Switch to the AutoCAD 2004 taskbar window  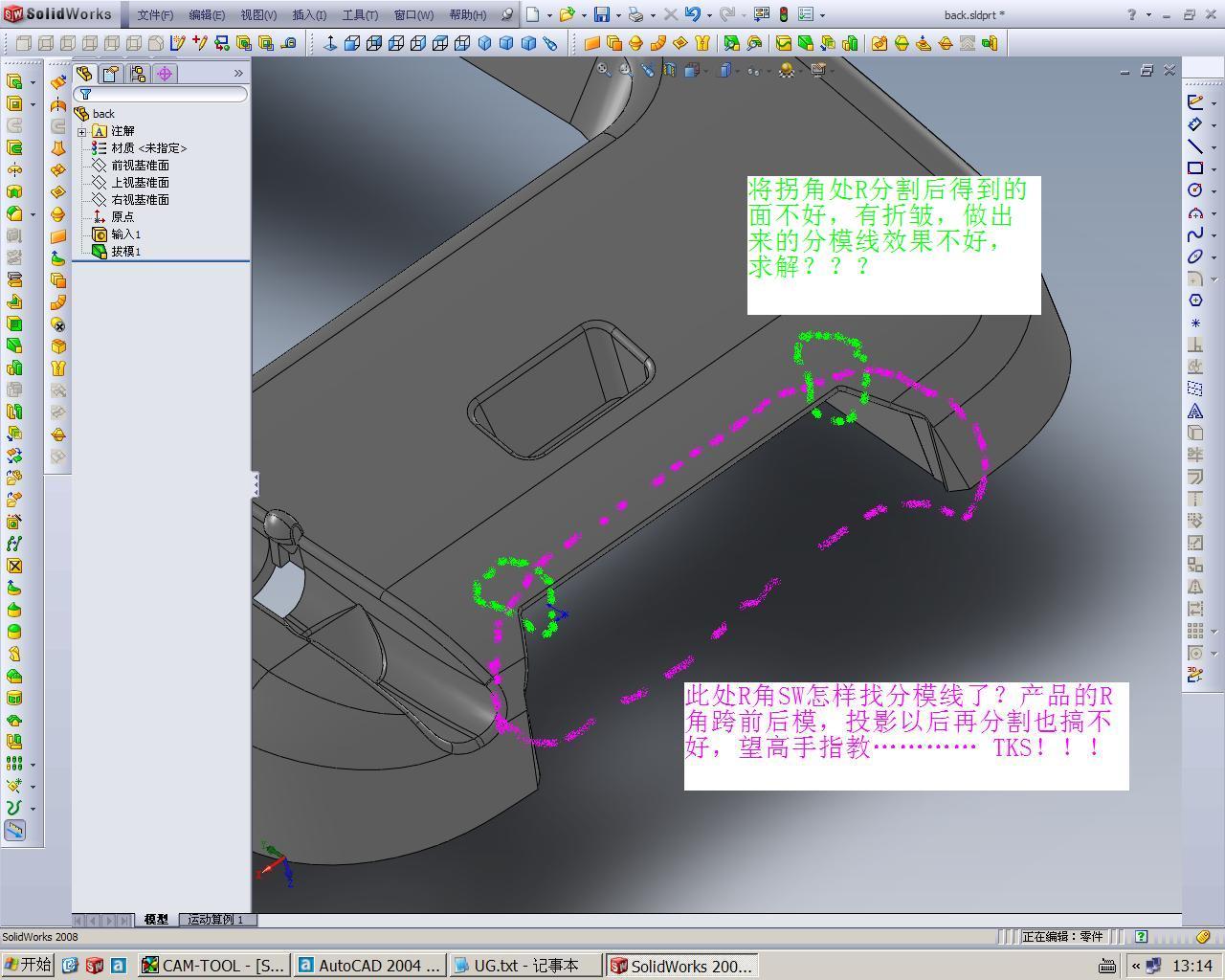click(x=369, y=966)
